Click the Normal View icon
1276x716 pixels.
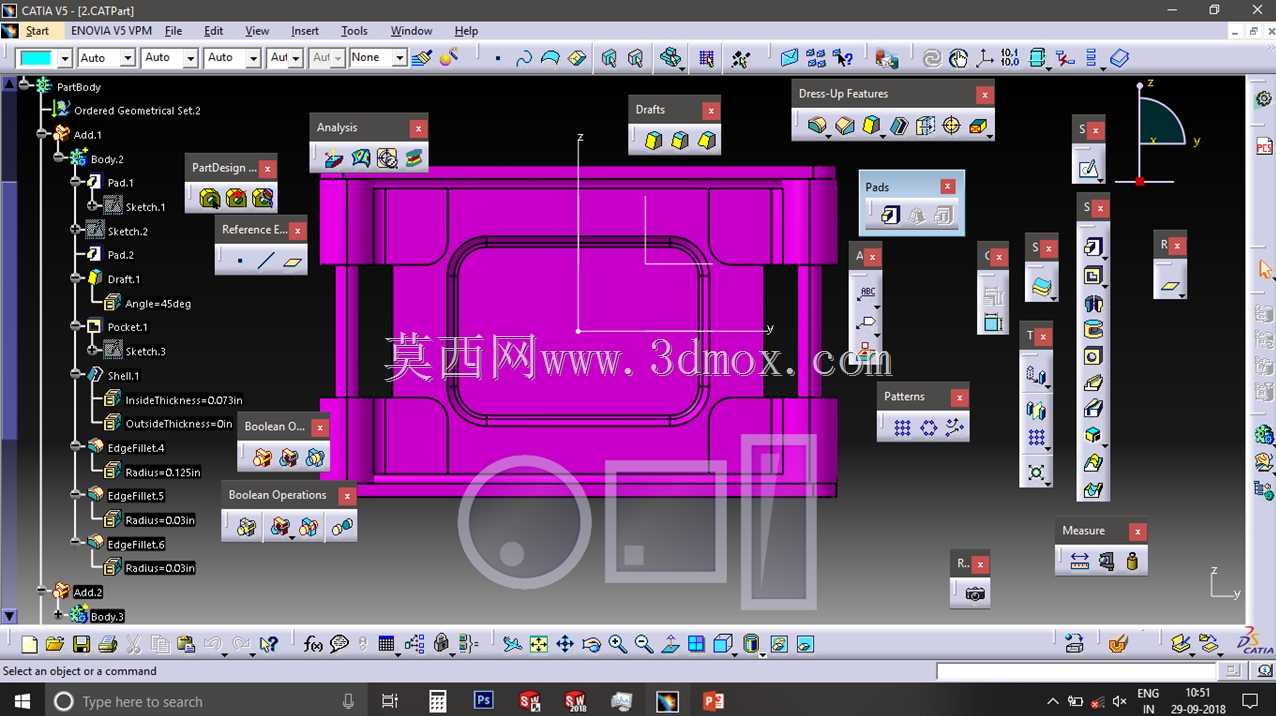click(x=670, y=644)
